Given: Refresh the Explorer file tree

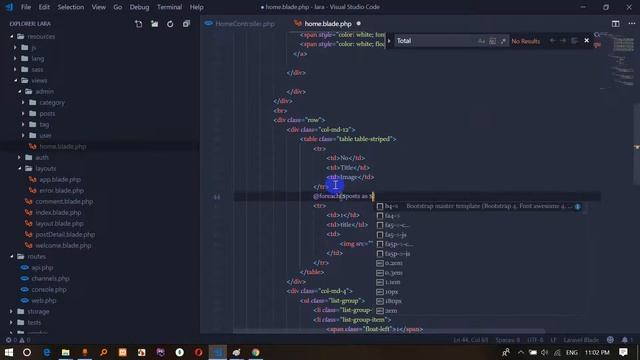Looking at the screenshot, I should (x=170, y=24).
